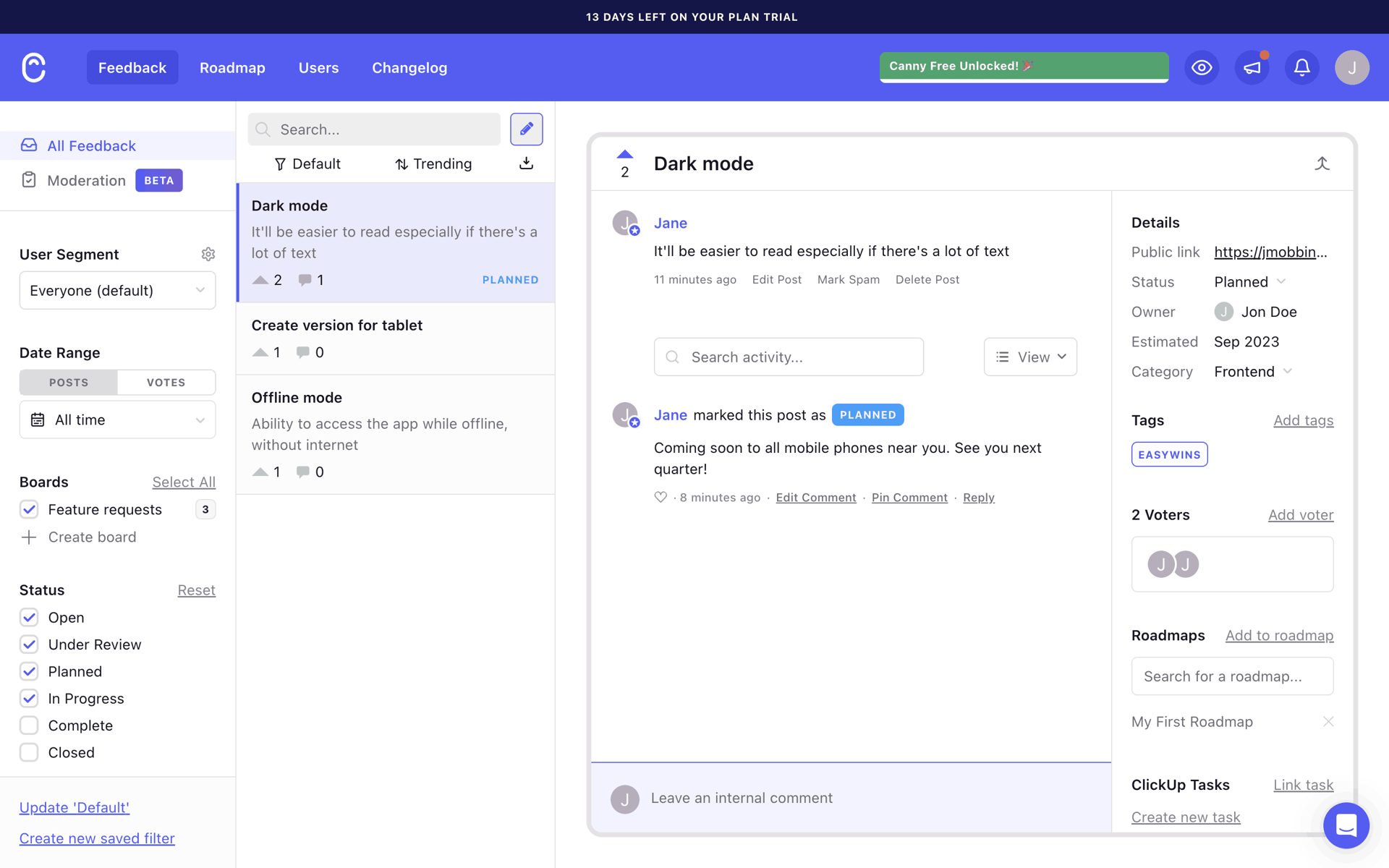The width and height of the screenshot is (1389, 868).
Task: Open the notifications bell
Action: pos(1301,67)
